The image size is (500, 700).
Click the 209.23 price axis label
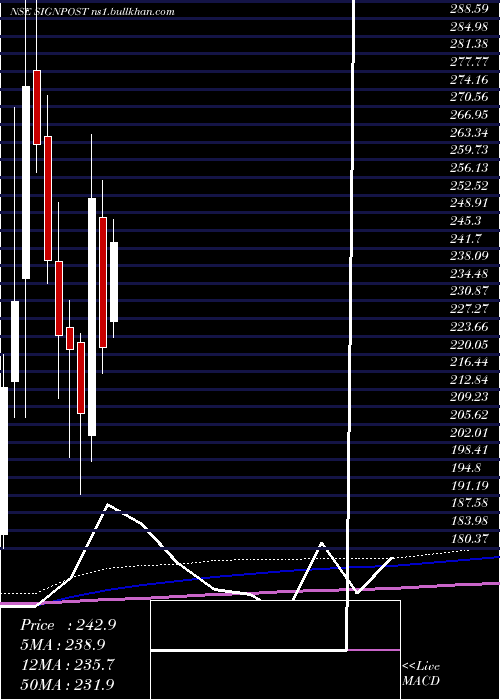click(x=469, y=397)
